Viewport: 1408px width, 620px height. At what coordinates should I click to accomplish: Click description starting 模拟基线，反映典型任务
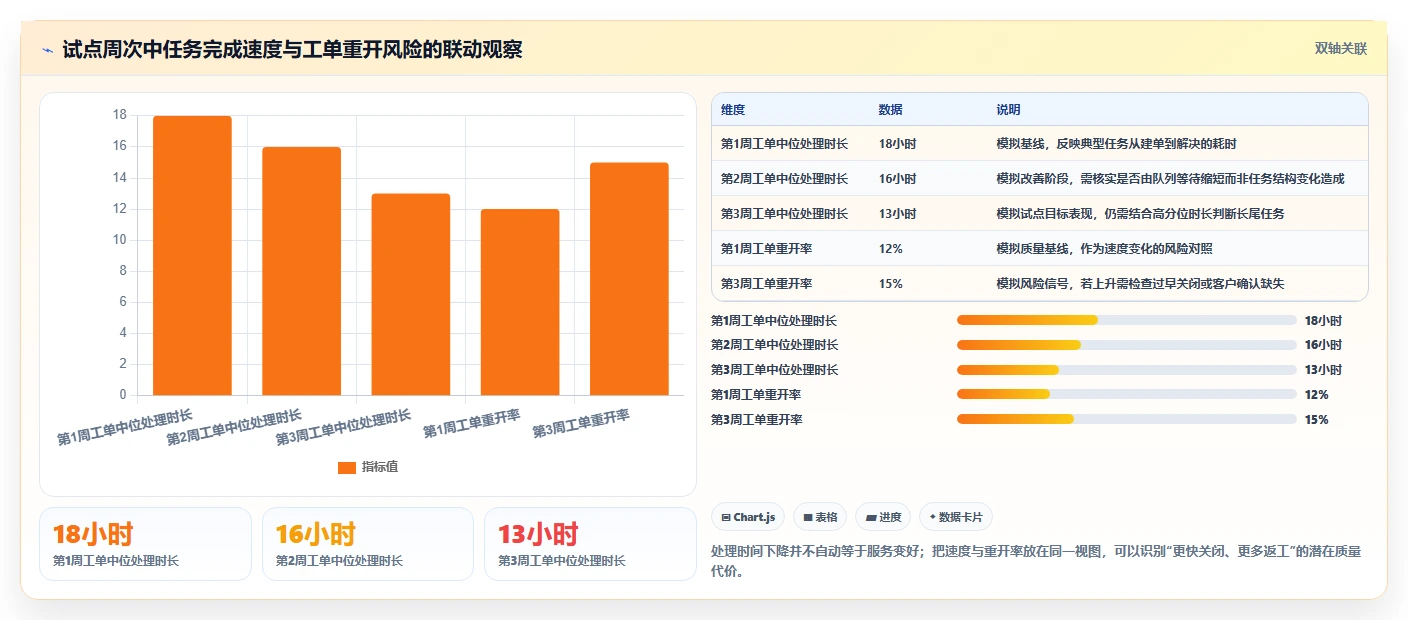[1116, 144]
